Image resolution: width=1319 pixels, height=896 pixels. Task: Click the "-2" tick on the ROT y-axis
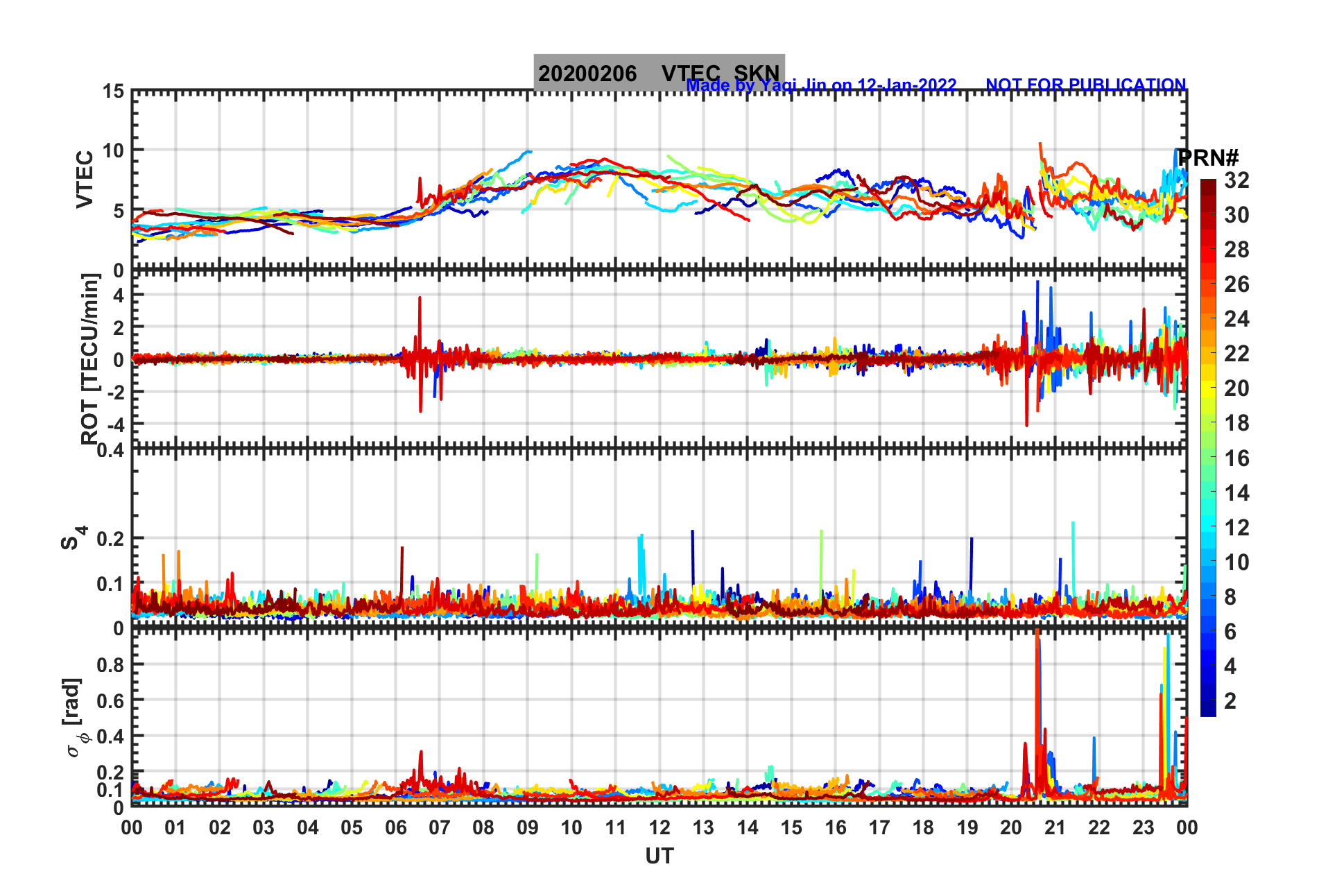tap(117, 393)
